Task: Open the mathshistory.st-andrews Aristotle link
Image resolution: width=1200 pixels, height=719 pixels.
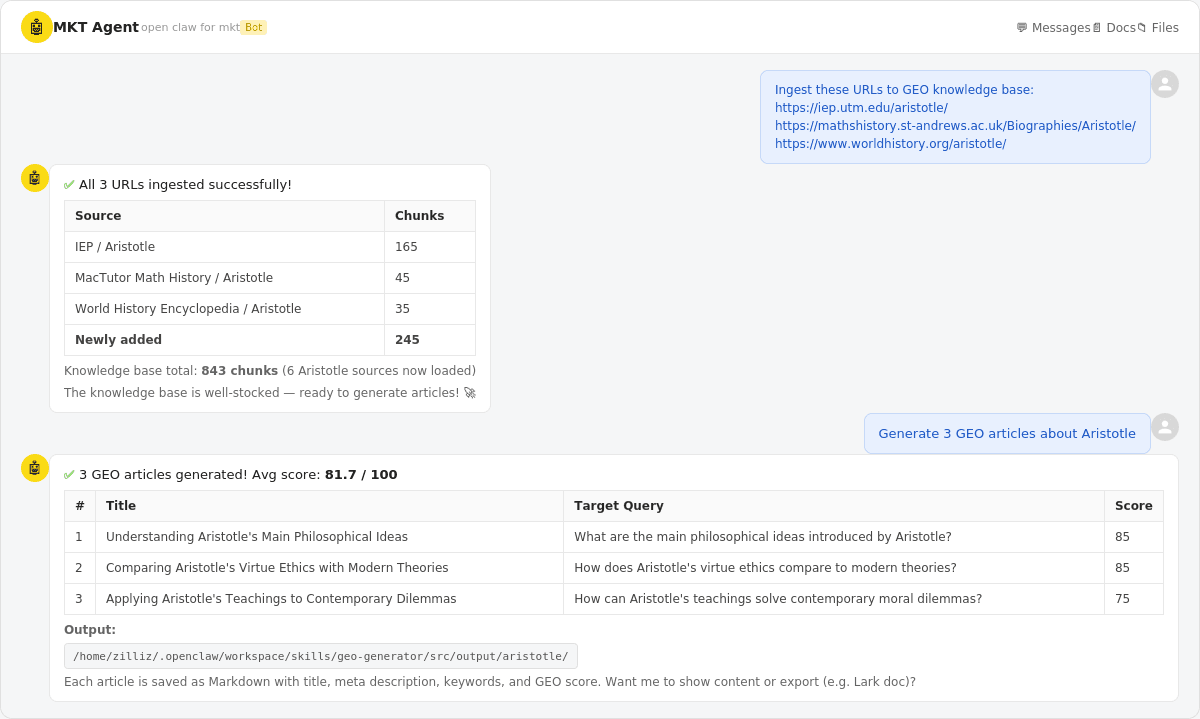Action: pos(955,125)
